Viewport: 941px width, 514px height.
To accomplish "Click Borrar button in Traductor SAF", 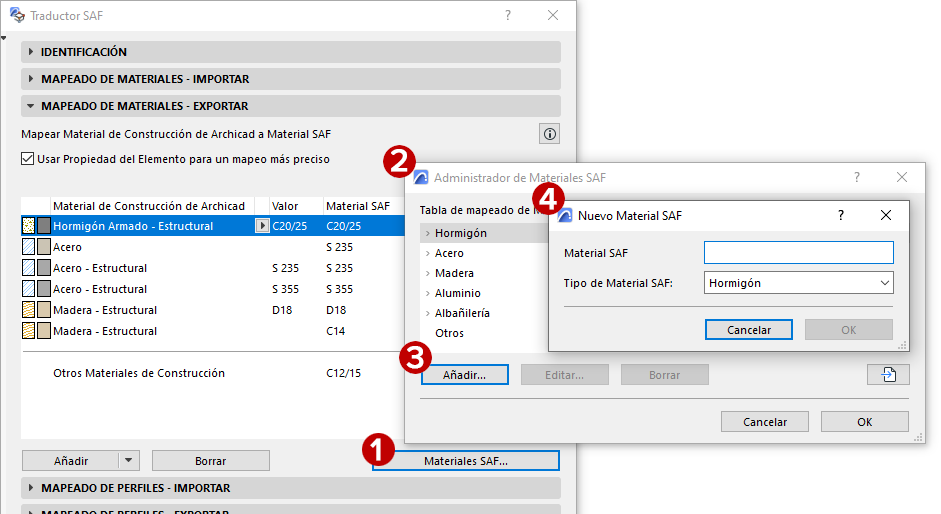I will click(x=211, y=461).
